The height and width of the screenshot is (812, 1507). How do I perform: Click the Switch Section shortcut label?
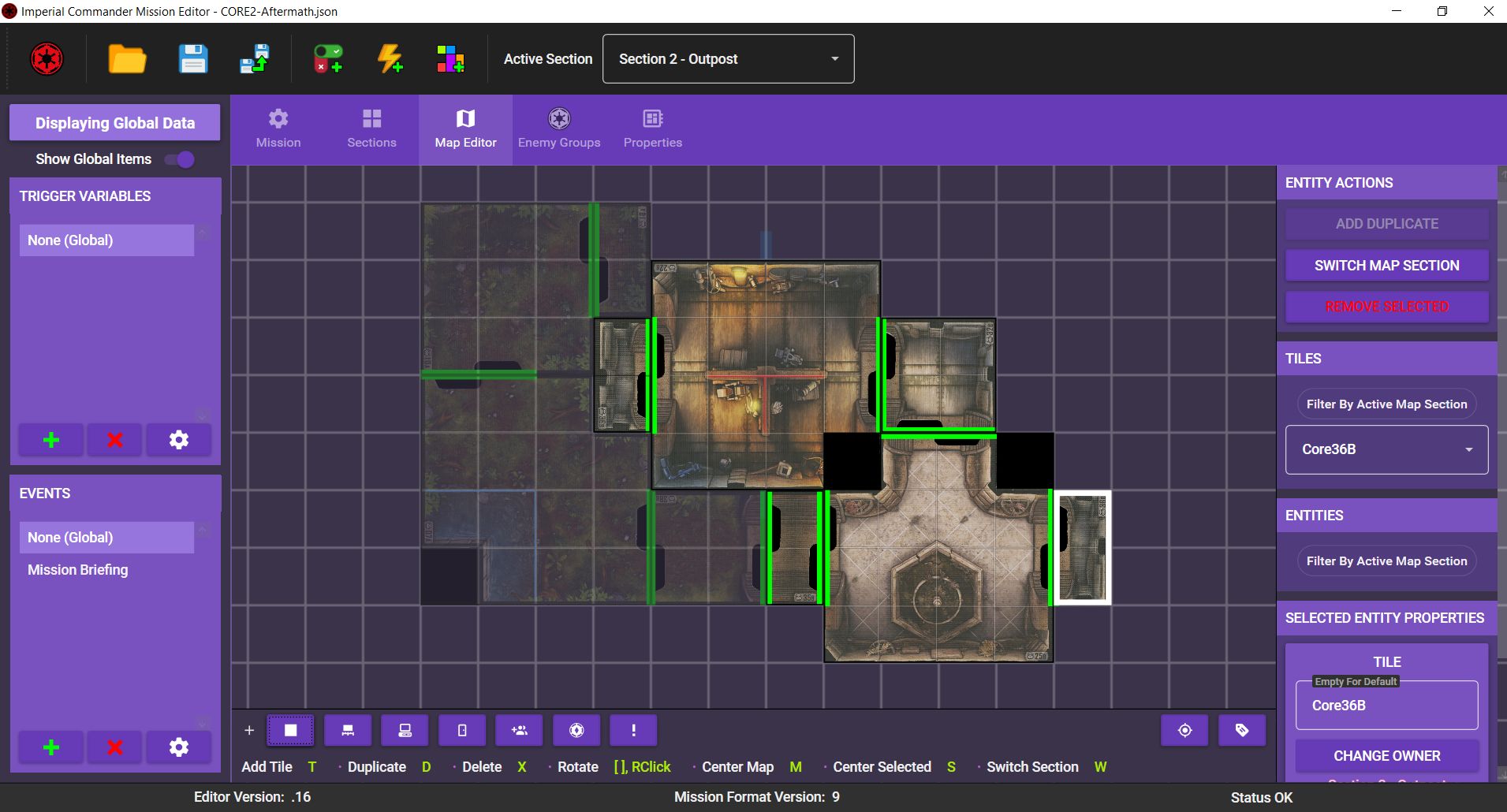(1032, 767)
